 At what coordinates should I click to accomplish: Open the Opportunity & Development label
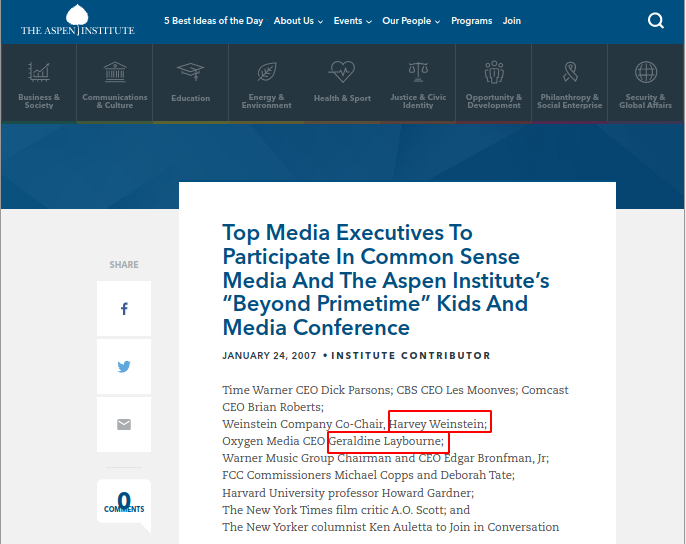point(494,101)
